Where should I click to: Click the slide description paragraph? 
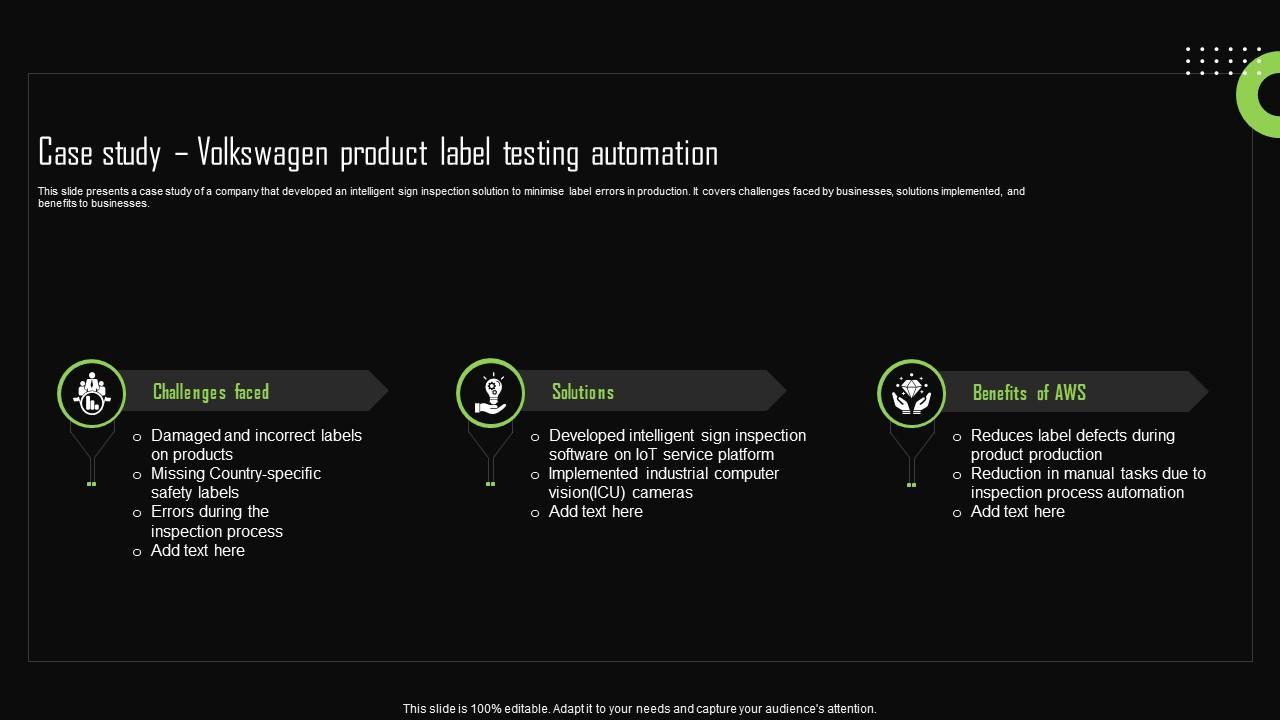(531, 197)
